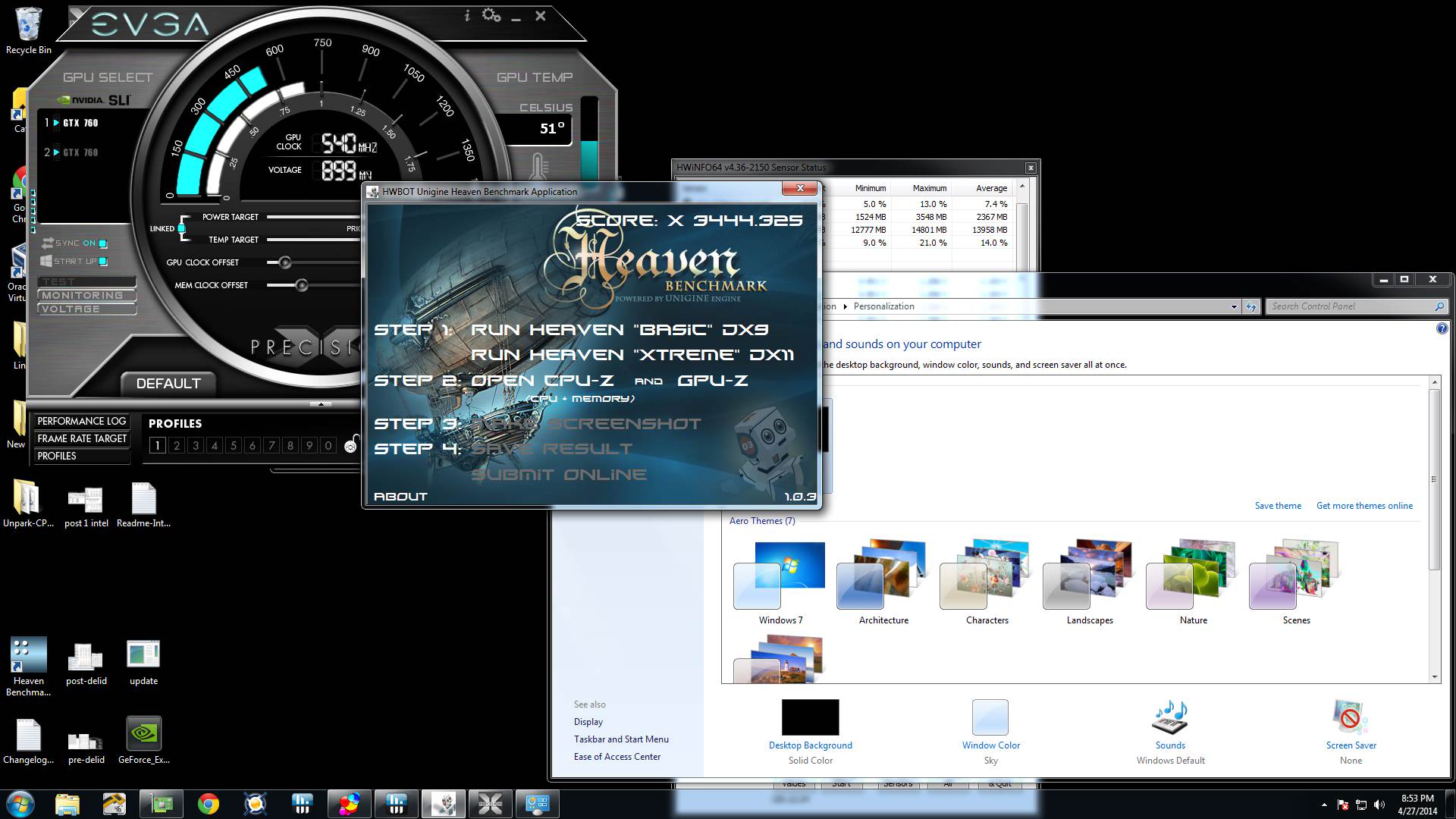This screenshot has width=1456, height=819.
Task: Toggle the LINKED power/temp target box
Action: click(182, 228)
